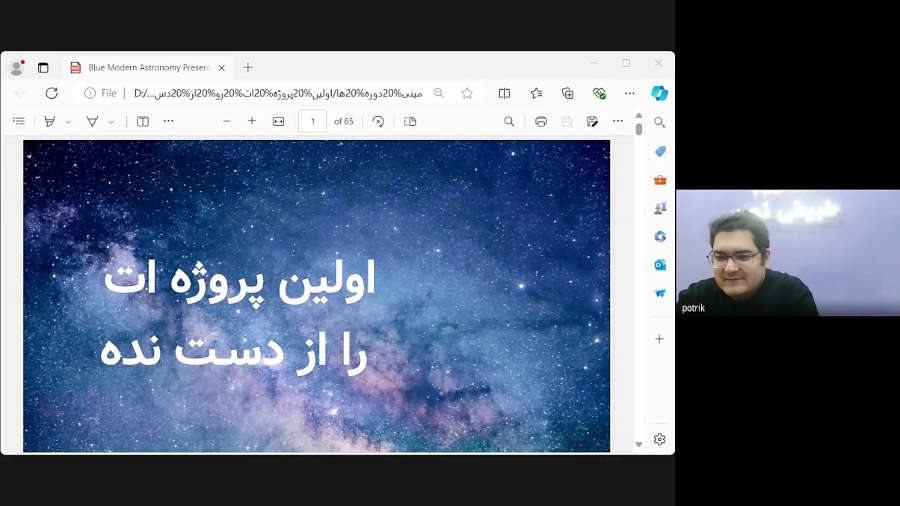The height and width of the screenshot is (506, 900).
Task: Click the back navigation arrow
Action: pyautogui.click(x=21, y=93)
